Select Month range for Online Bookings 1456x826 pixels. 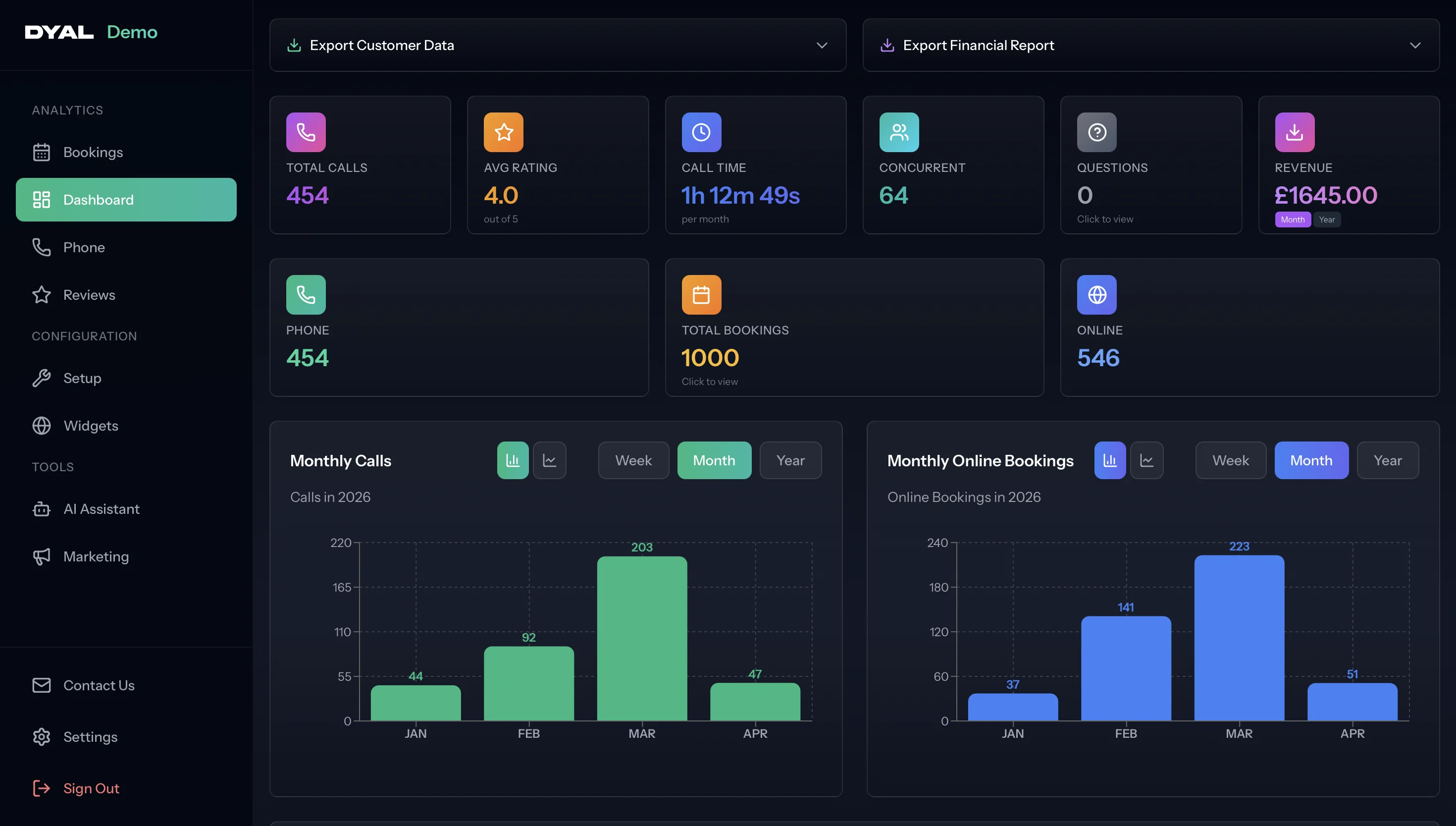pos(1311,461)
